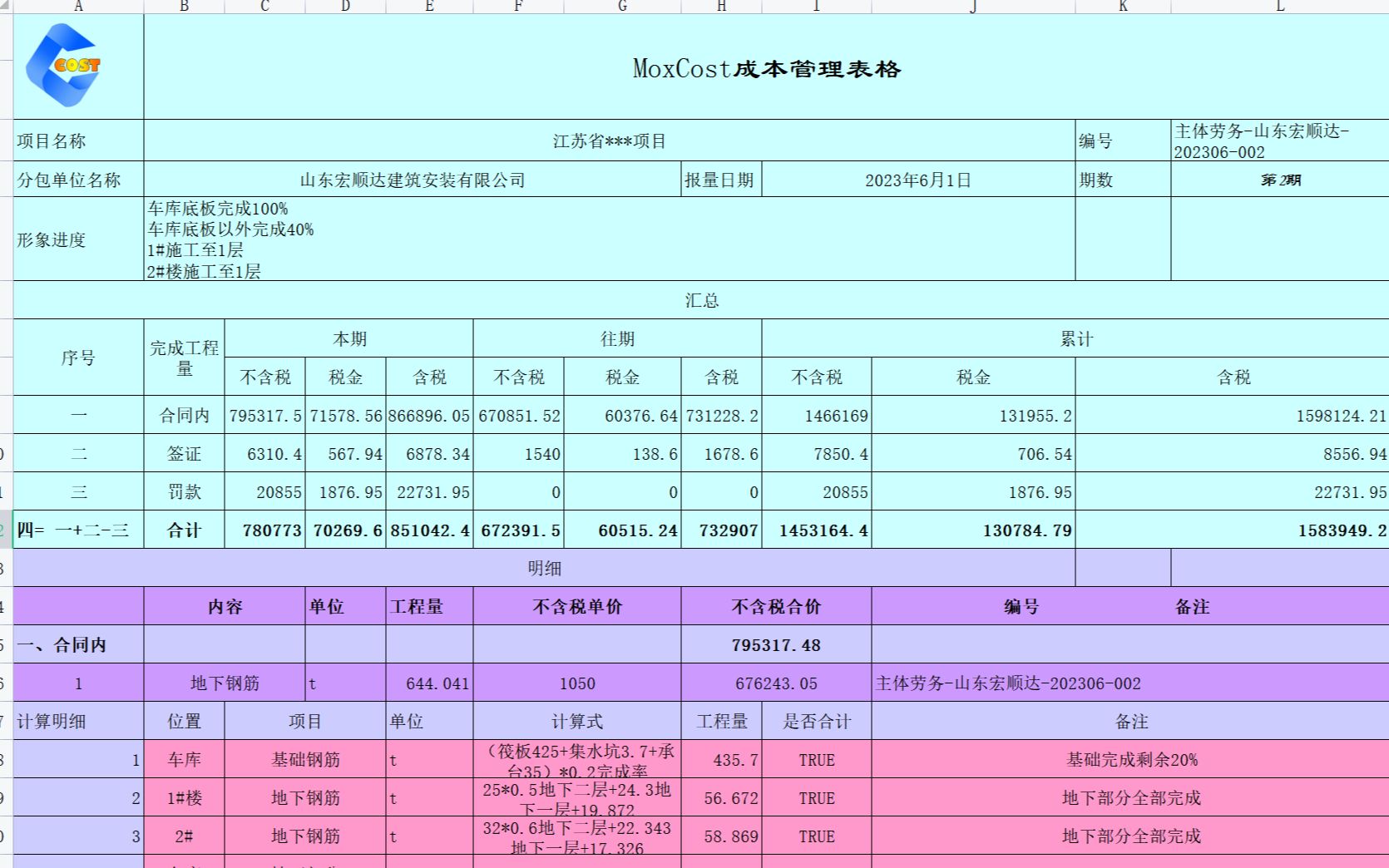1389x868 pixels.
Task: Select the 签证 row label
Action: pos(184,453)
